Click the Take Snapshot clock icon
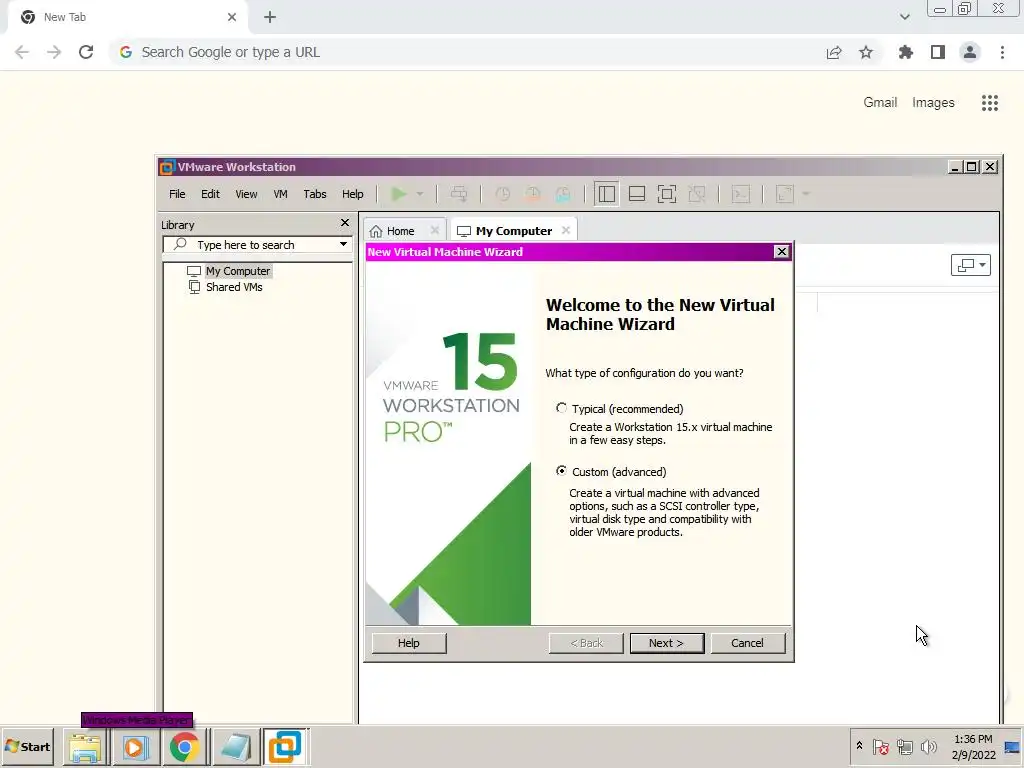 (502, 194)
